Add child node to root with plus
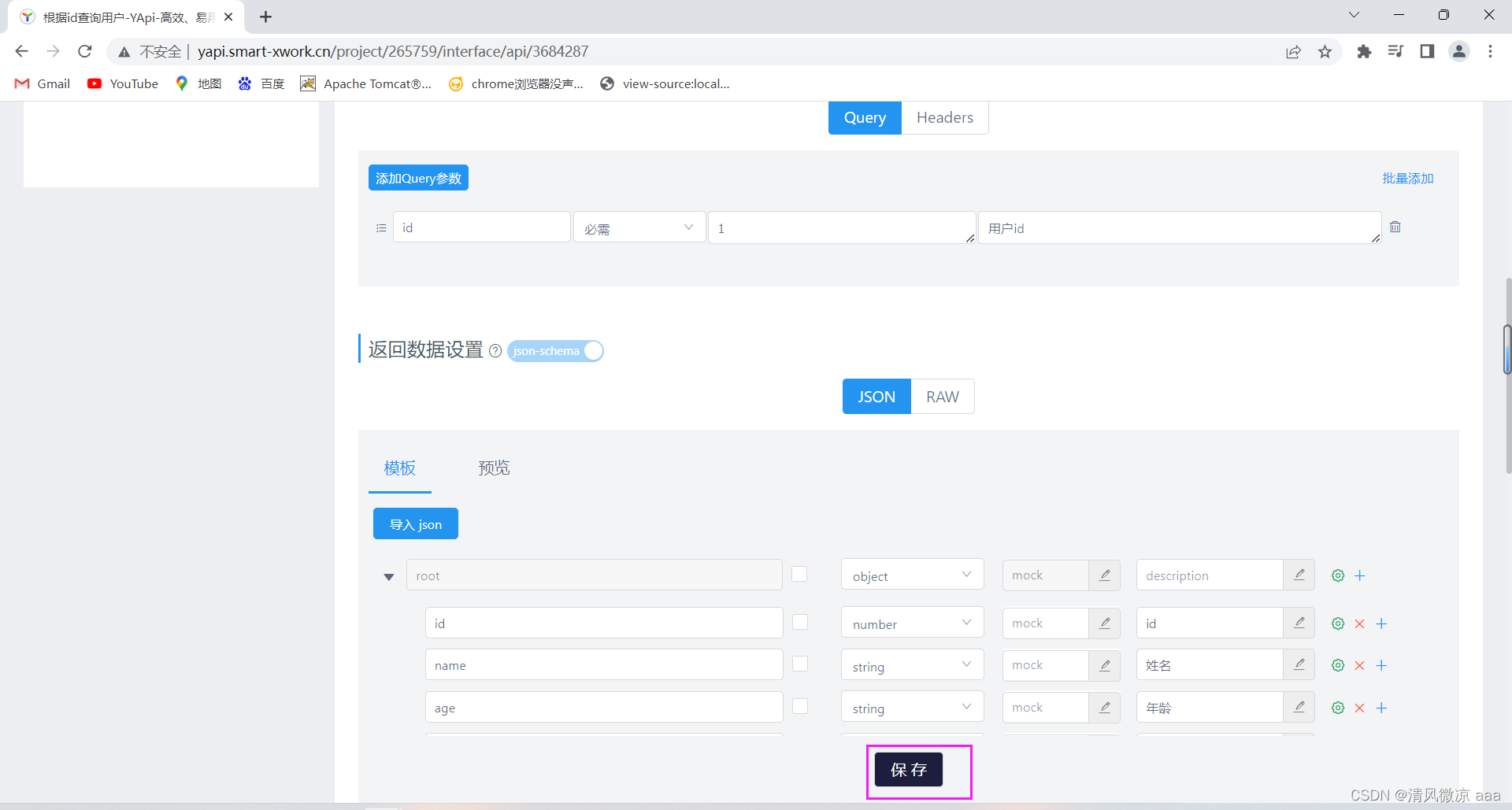1512x810 pixels. tap(1359, 575)
